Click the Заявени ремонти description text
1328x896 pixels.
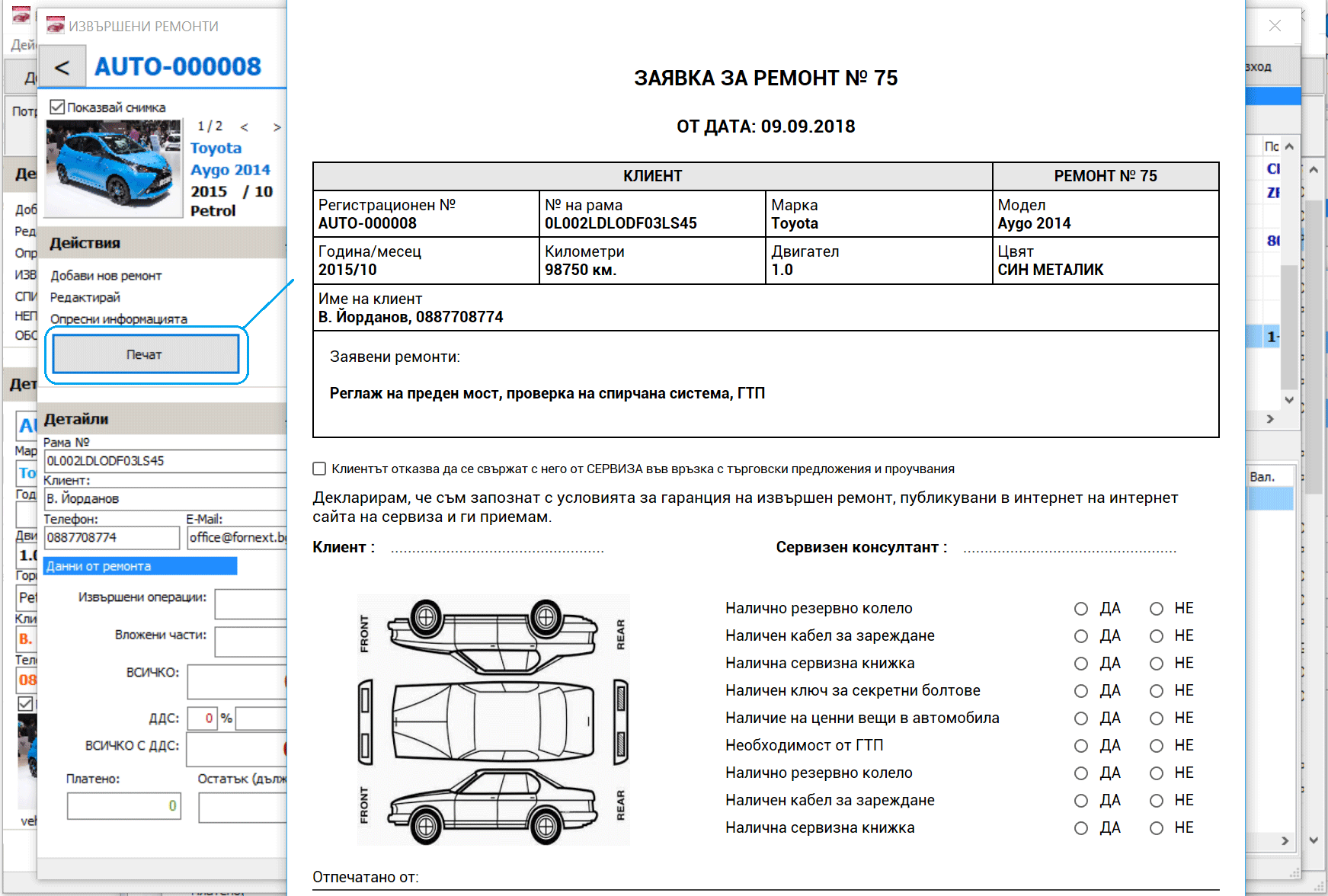pos(547,393)
